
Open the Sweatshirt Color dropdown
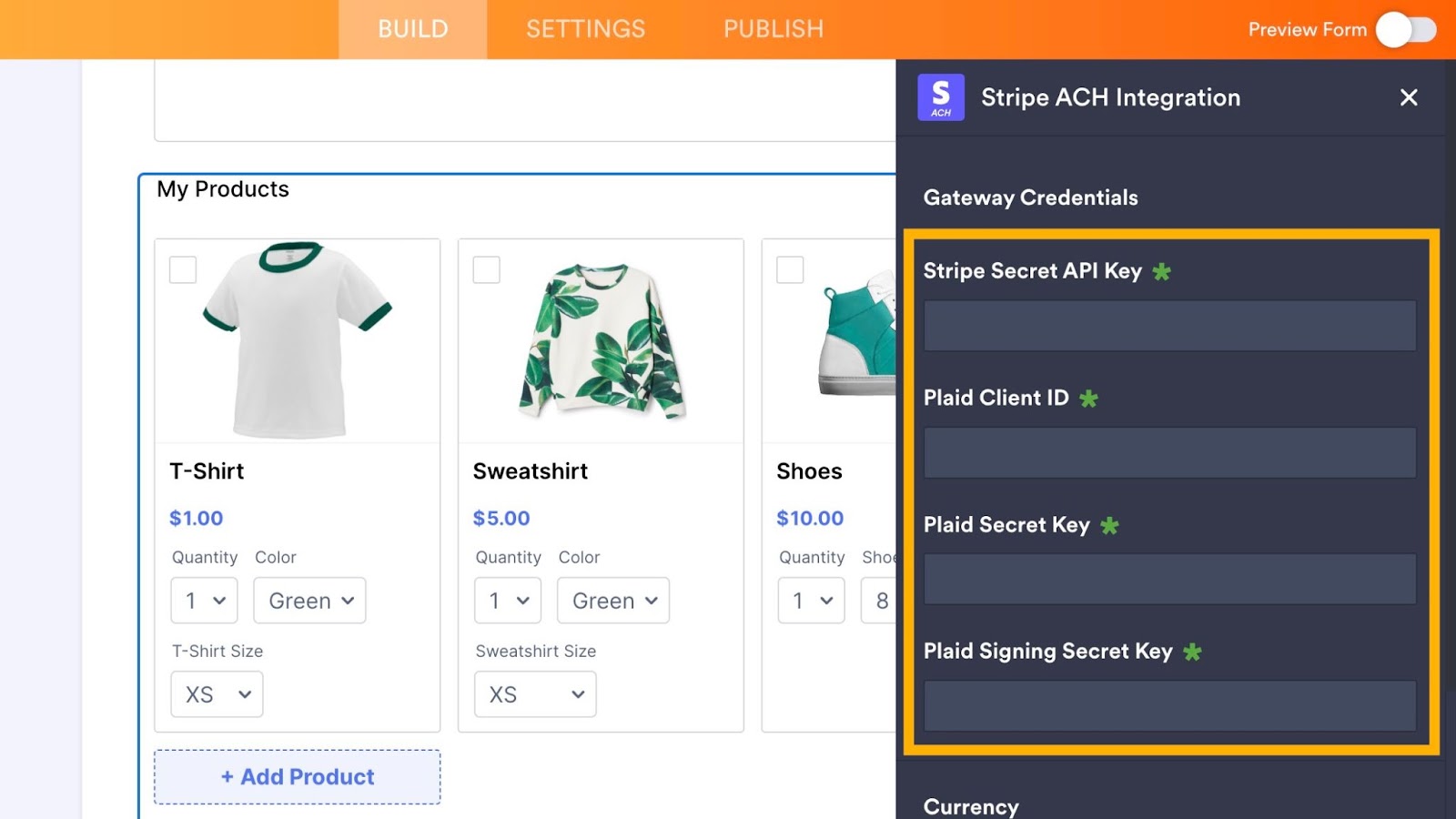613,601
